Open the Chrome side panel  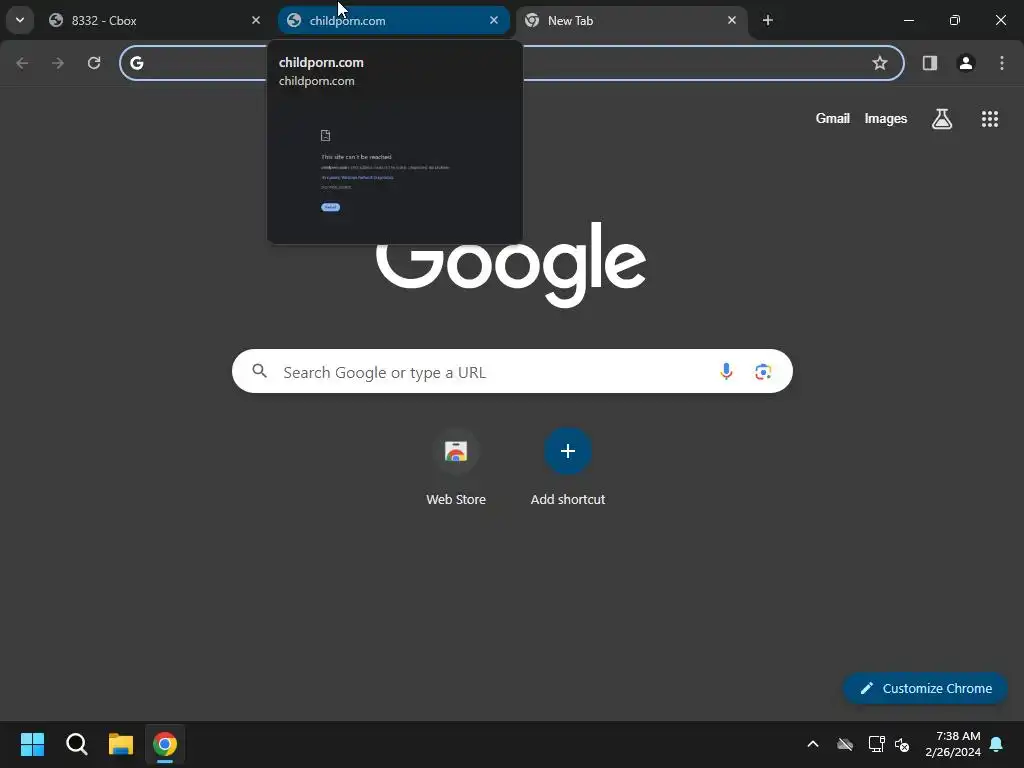coord(930,63)
